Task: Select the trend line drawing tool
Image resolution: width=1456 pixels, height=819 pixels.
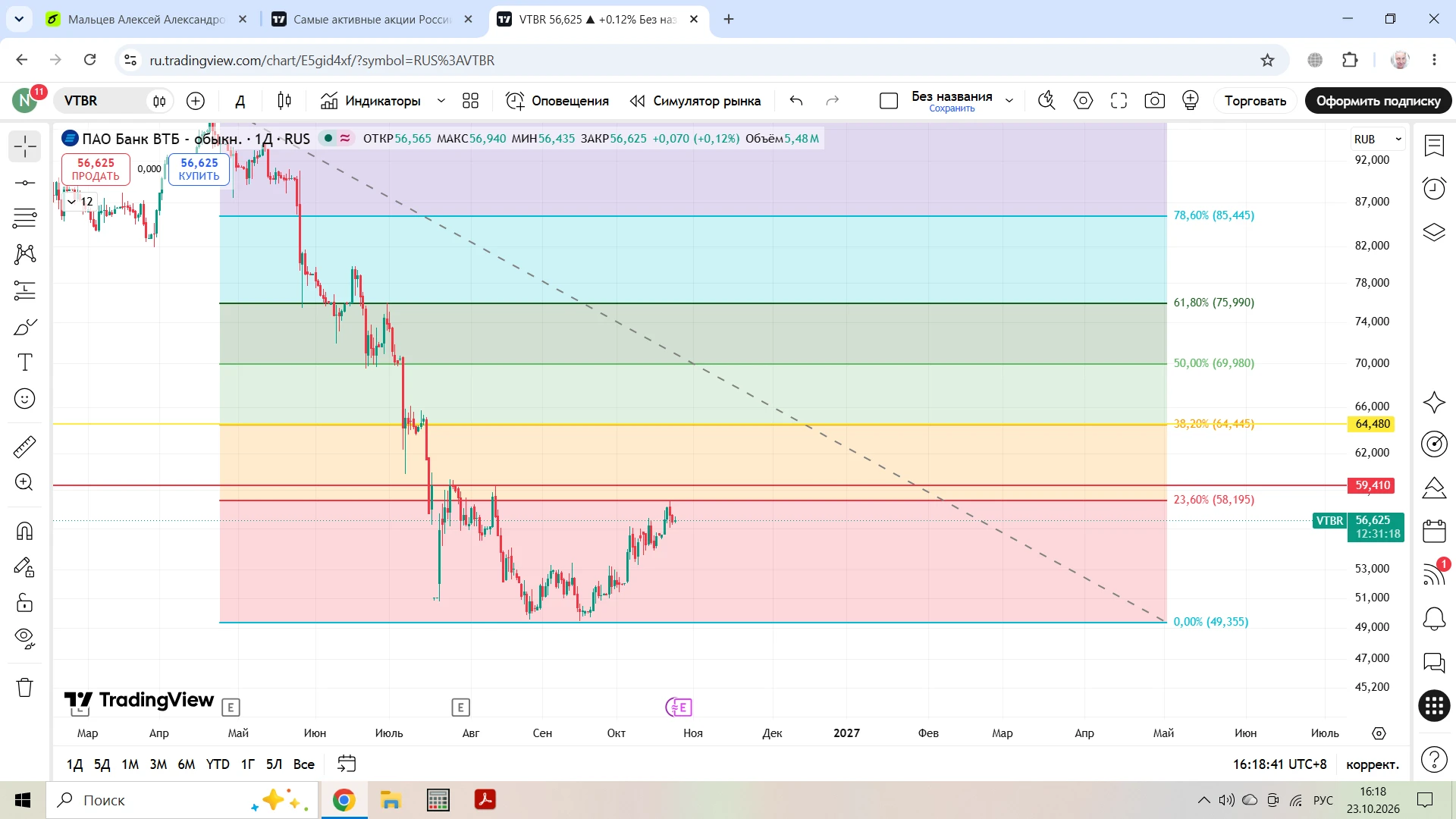Action: pyautogui.click(x=24, y=183)
